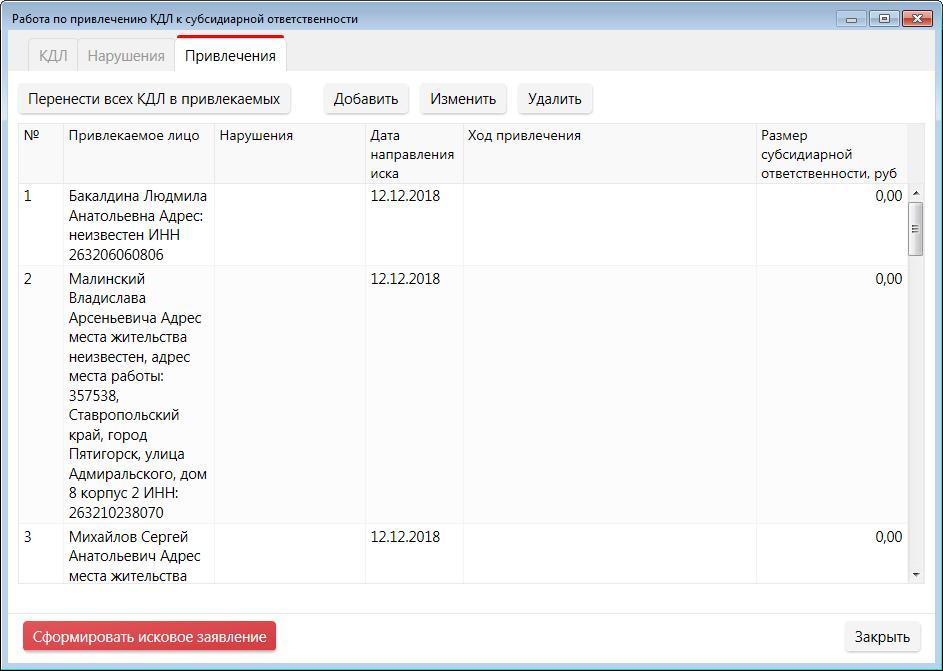
Task: Click the Дата направления иска column header
Action: coord(412,154)
